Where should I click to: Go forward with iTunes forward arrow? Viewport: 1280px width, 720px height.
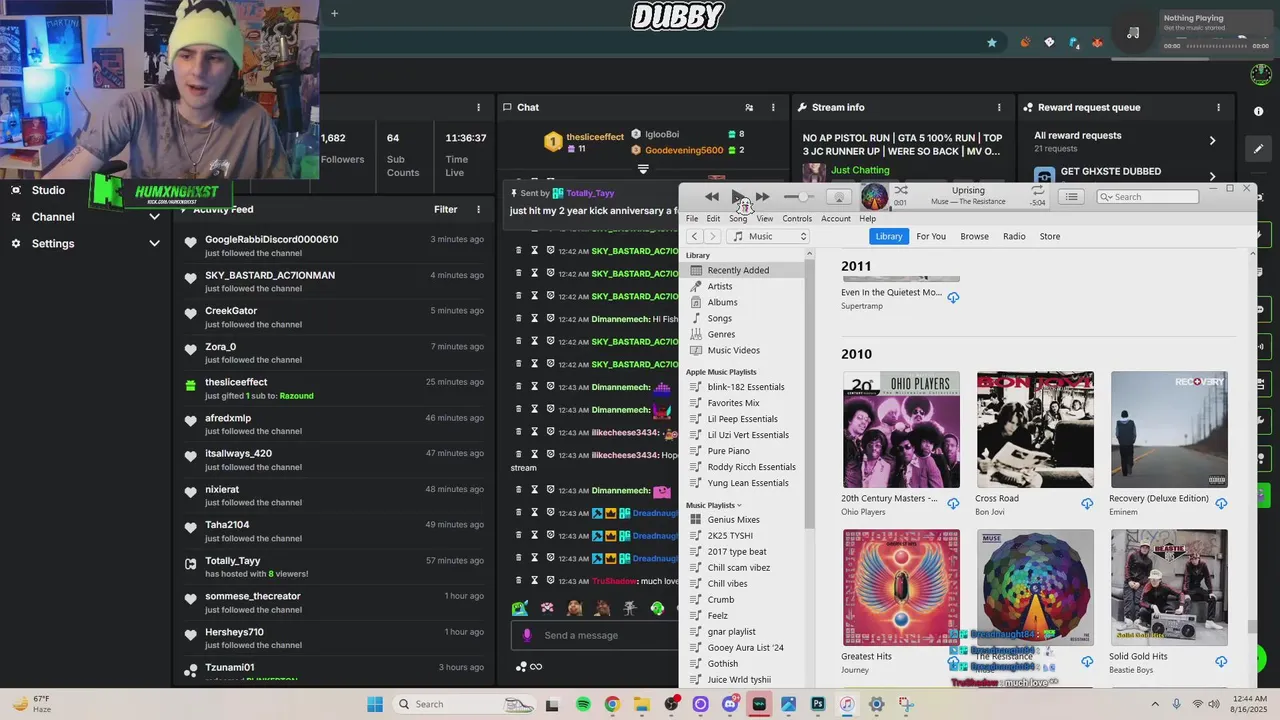click(712, 236)
